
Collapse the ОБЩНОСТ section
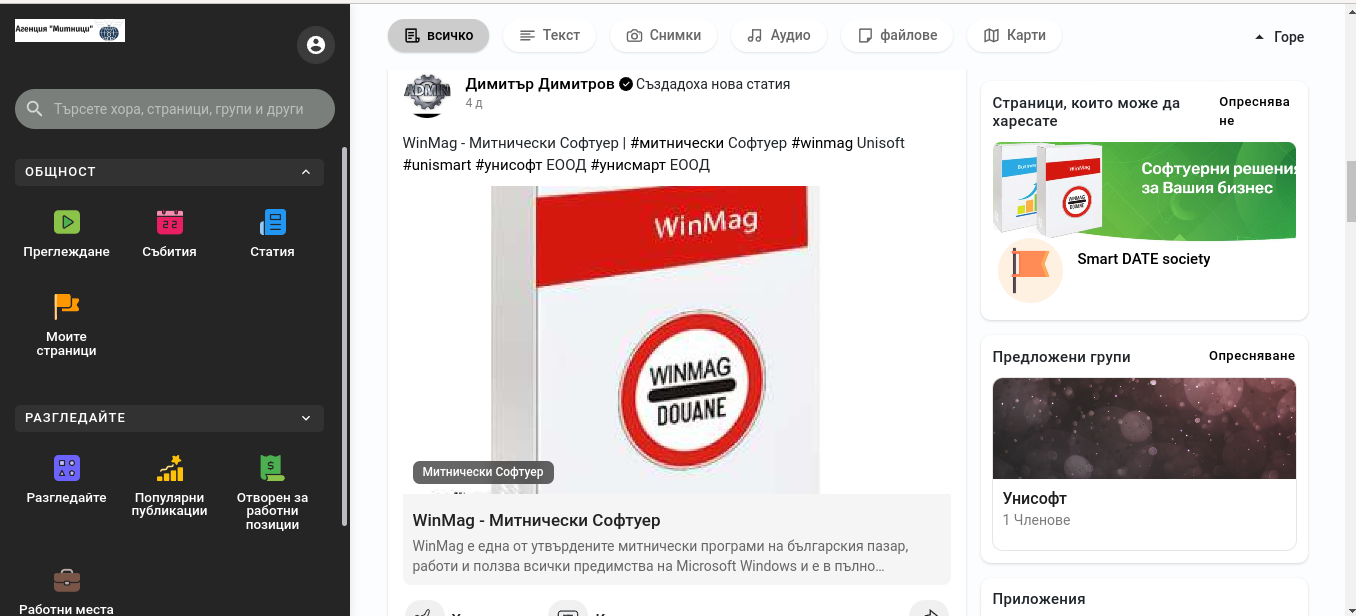pyautogui.click(x=306, y=172)
